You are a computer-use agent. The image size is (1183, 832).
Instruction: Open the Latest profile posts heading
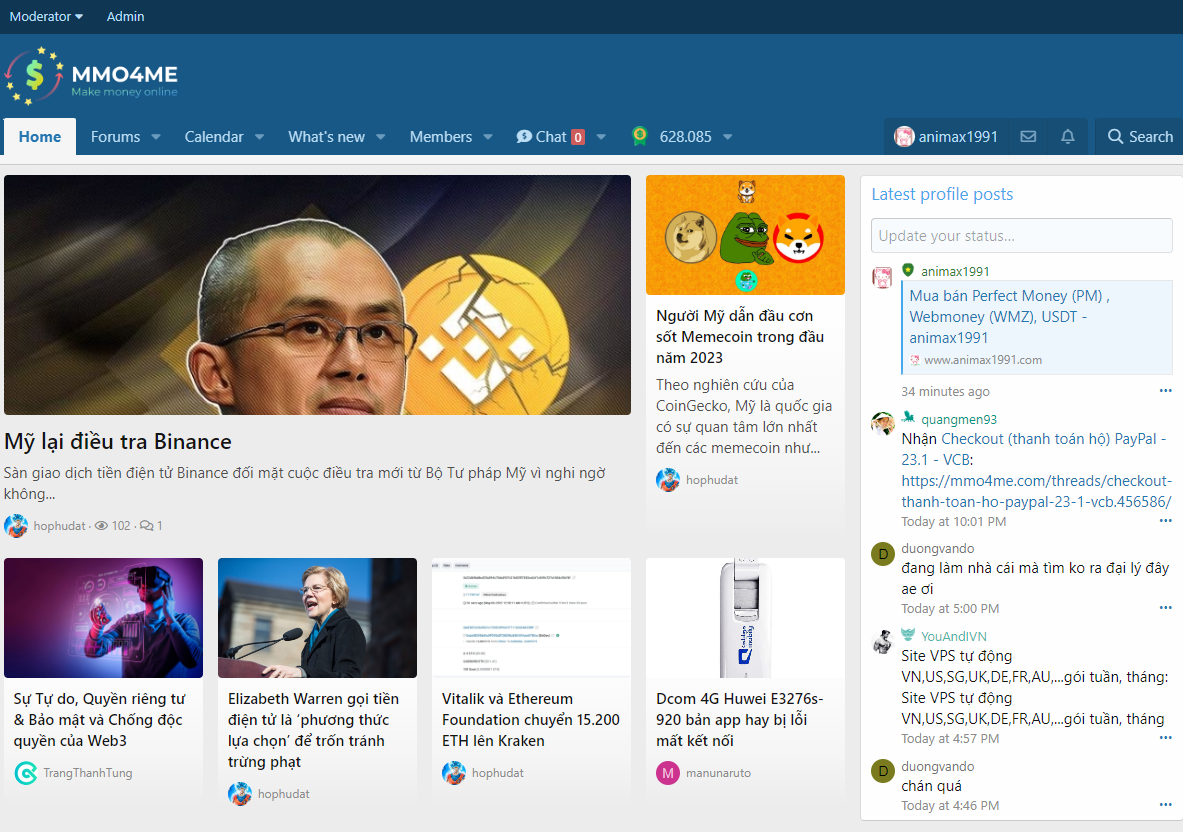click(x=942, y=195)
